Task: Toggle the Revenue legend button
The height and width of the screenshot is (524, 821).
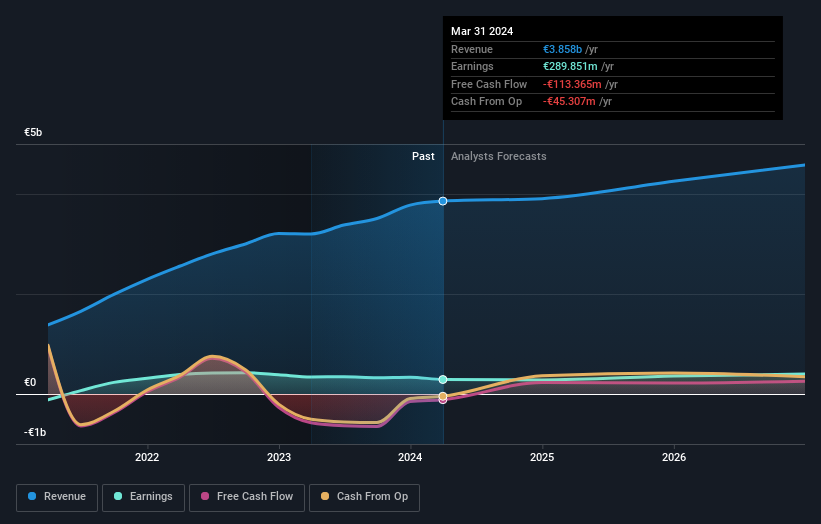Action: point(57,497)
